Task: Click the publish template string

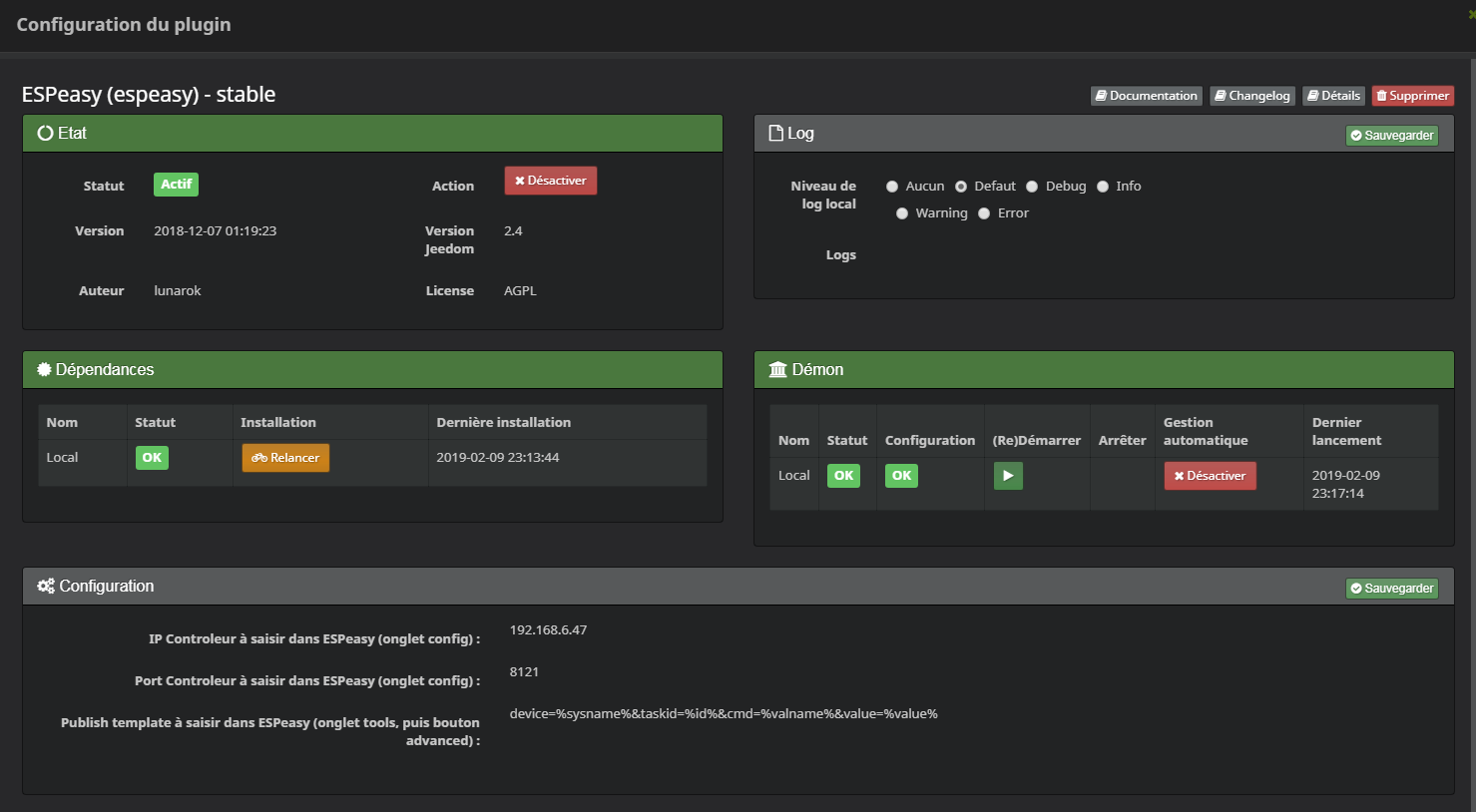Action: 724,714
